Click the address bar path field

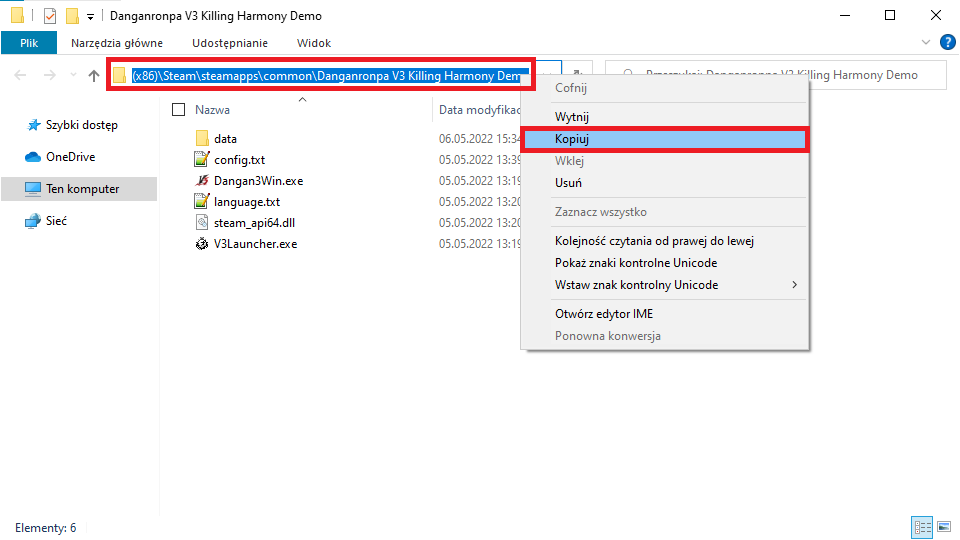click(329, 76)
